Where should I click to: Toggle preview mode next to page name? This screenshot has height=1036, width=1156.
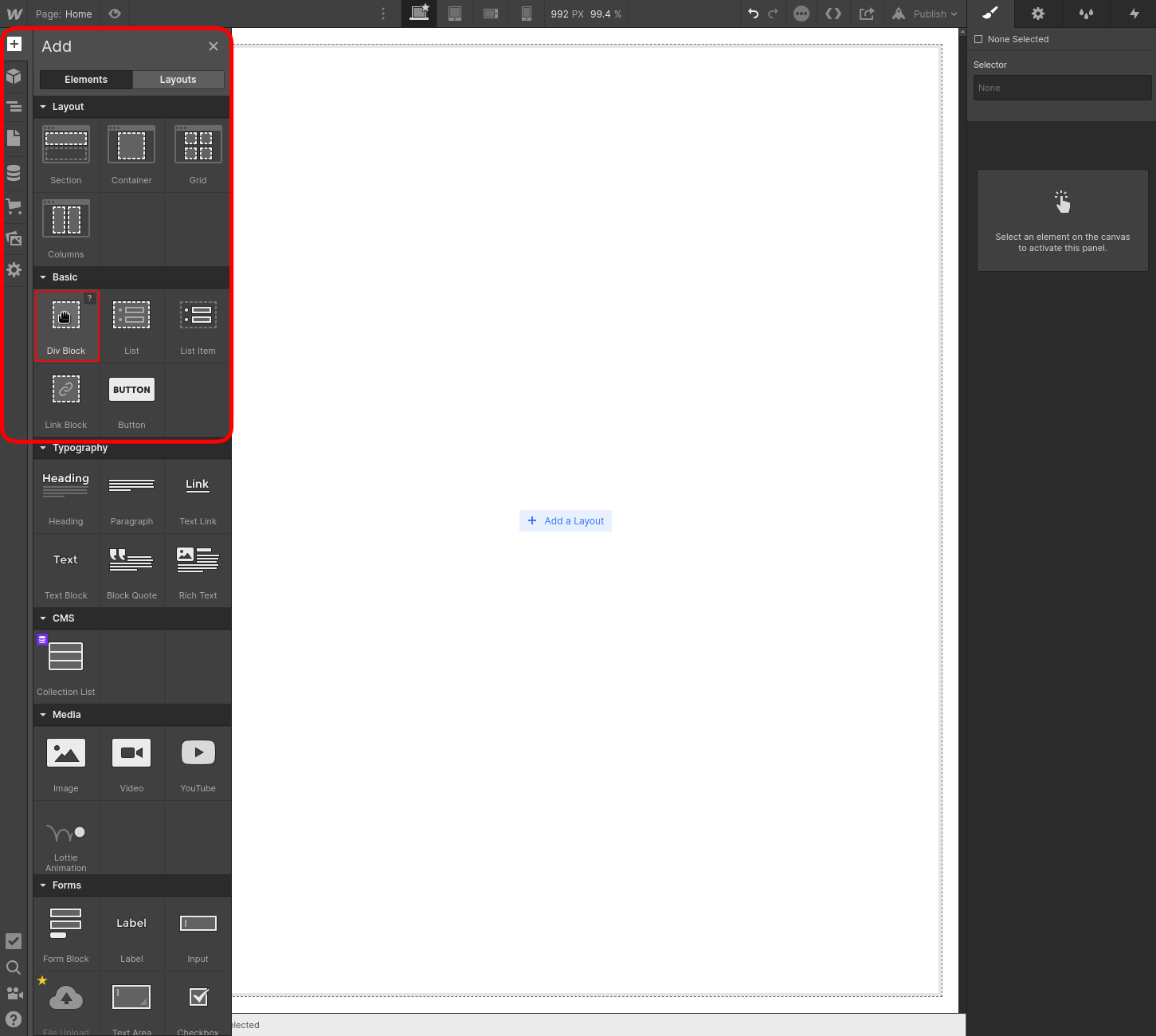click(x=114, y=14)
